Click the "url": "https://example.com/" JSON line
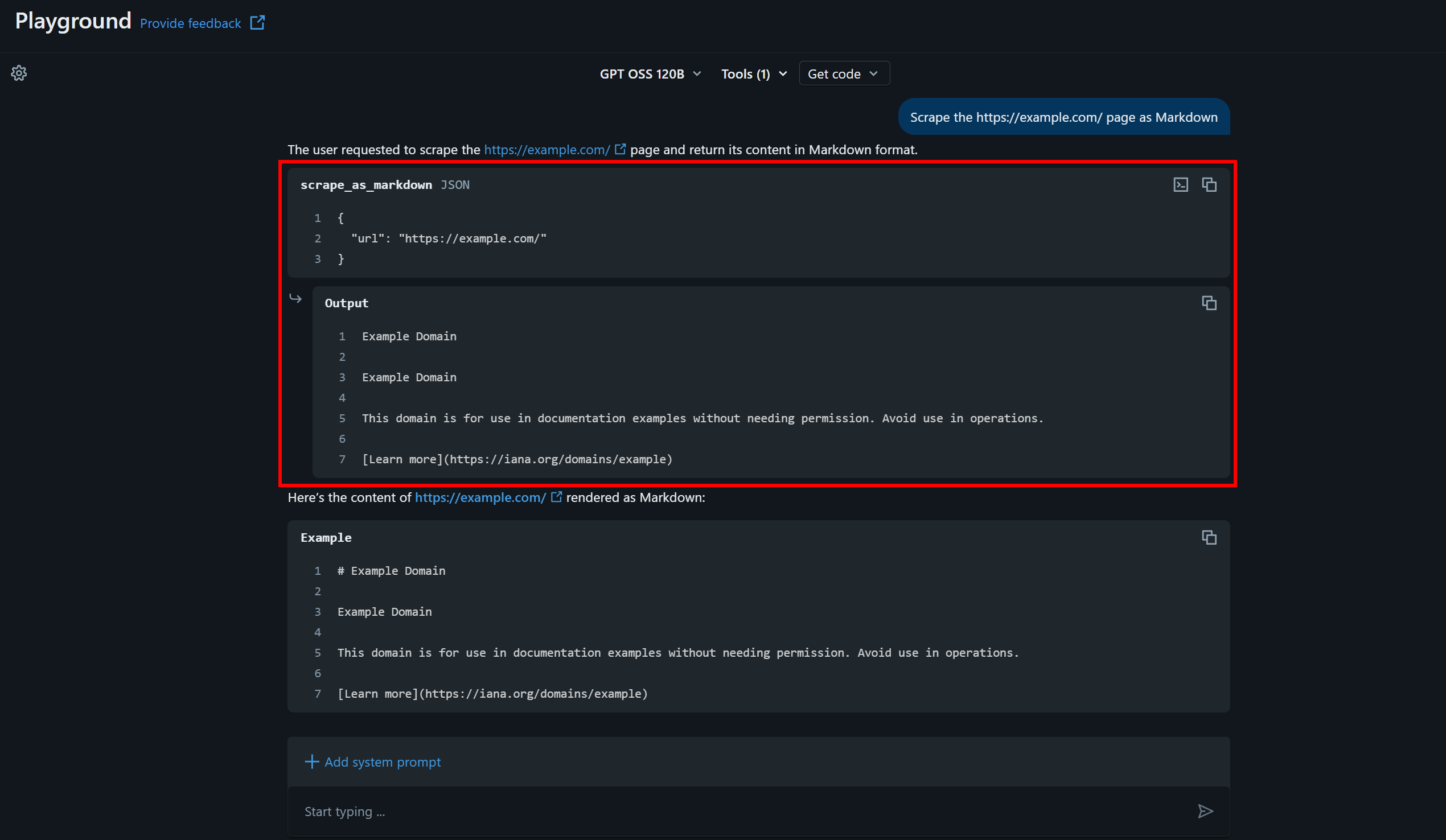Image resolution: width=1446 pixels, height=840 pixels. pos(449,238)
